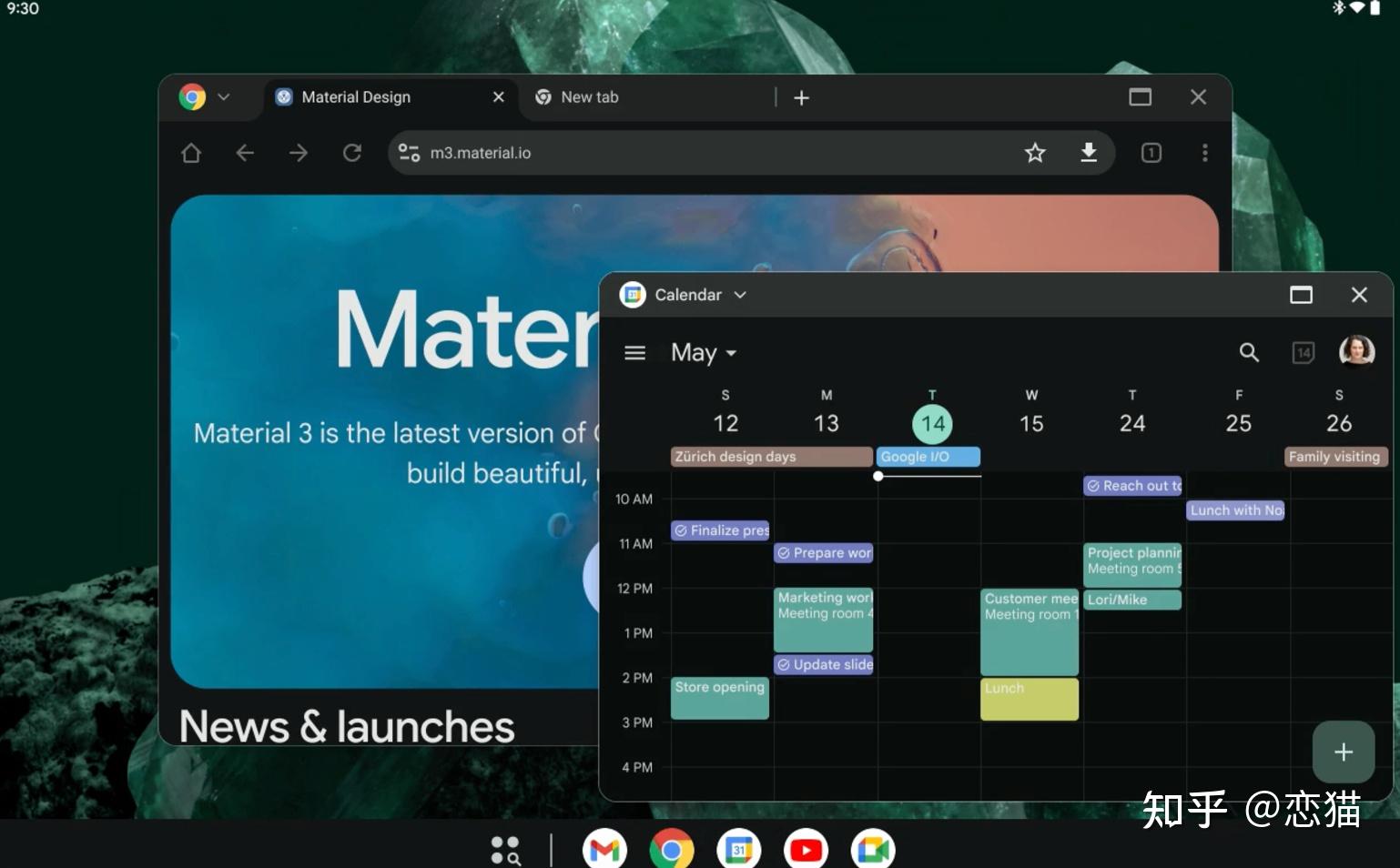This screenshot has width=1400, height=868.
Task: Open the Lunch event on Wednesday
Action: (x=1030, y=699)
